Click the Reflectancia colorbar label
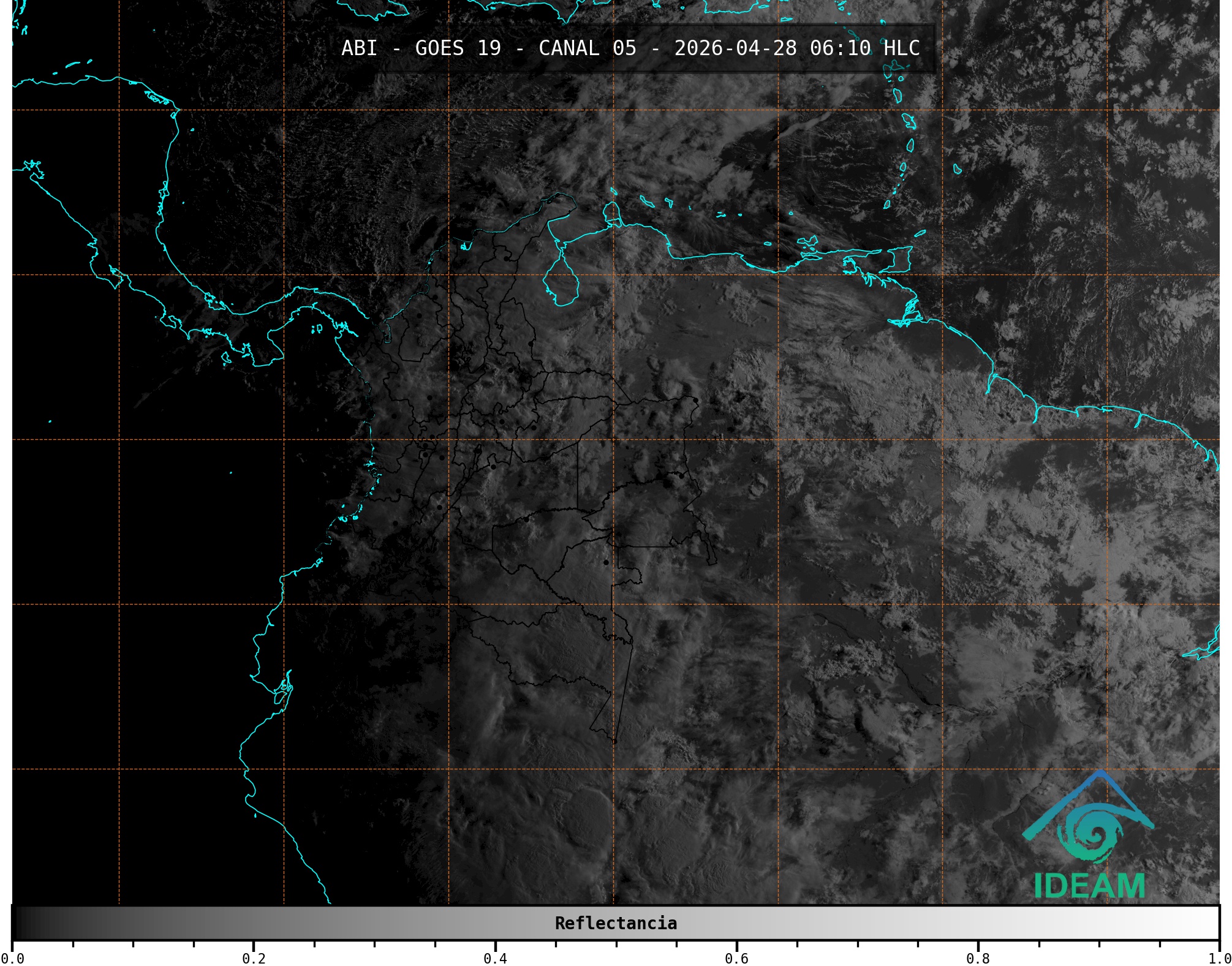 pos(616,923)
